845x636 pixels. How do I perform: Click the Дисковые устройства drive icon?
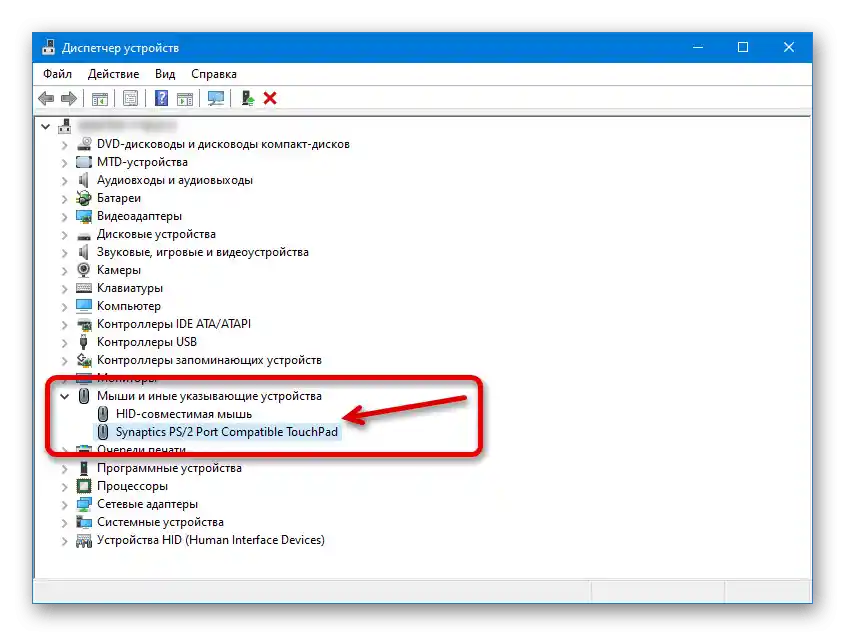(x=84, y=234)
